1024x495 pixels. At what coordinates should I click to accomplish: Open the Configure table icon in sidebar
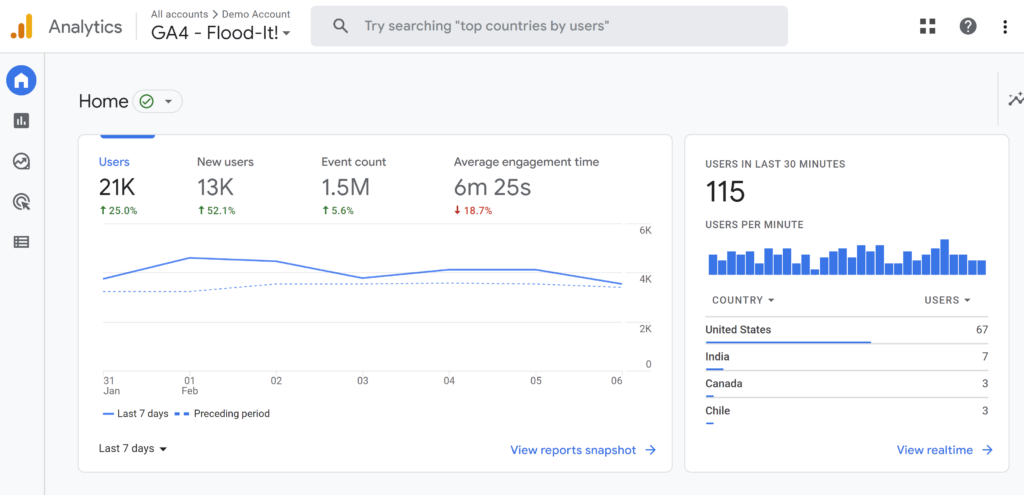22,242
